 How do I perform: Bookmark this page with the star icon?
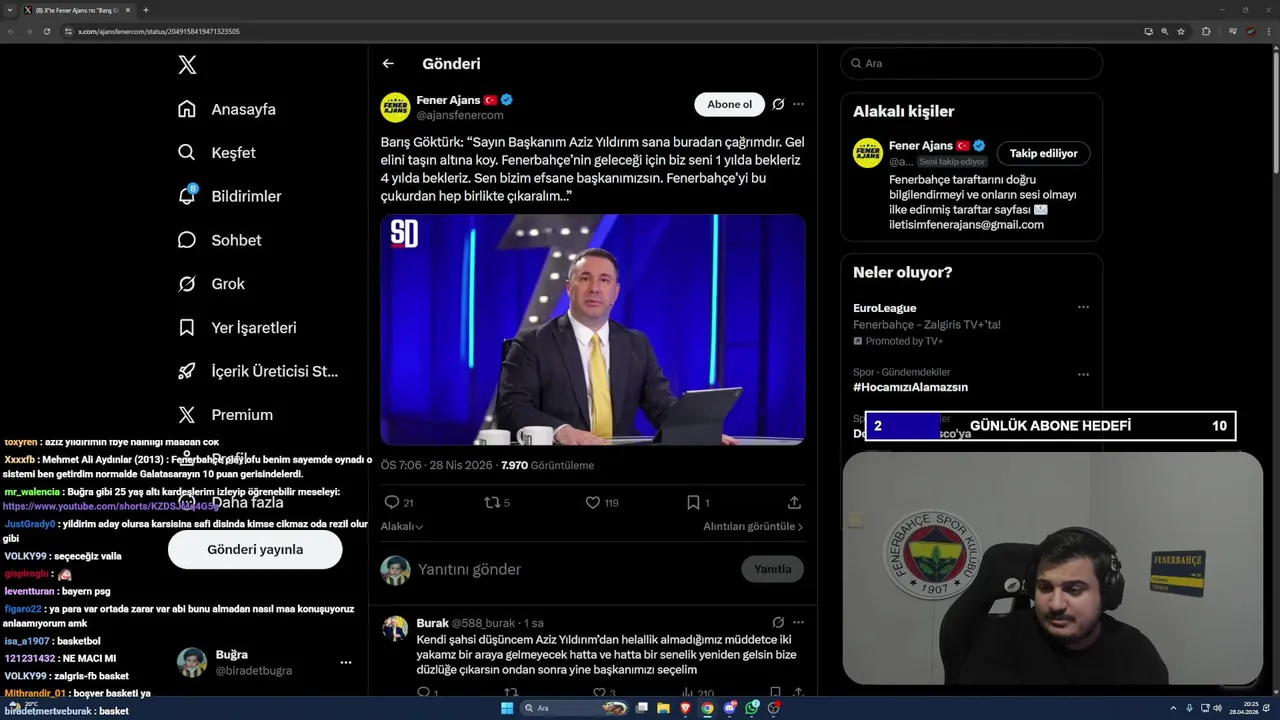click(x=1181, y=31)
